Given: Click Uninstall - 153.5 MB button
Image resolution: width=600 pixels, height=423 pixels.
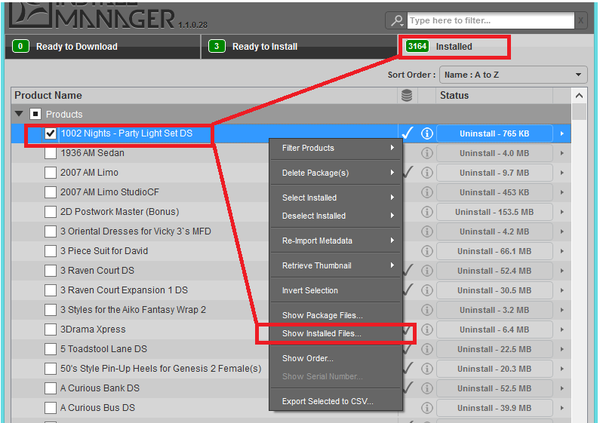Looking at the screenshot, I should (494, 212).
